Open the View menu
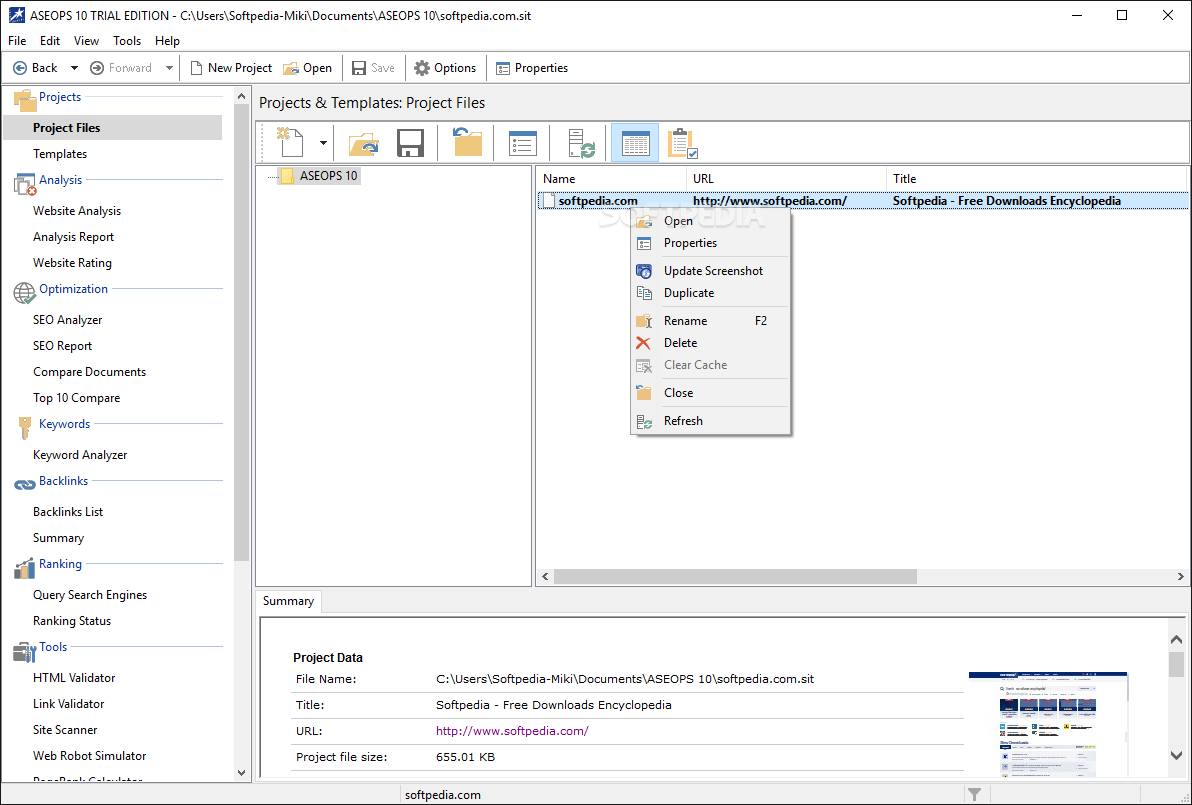The width and height of the screenshot is (1192, 805). click(x=86, y=41)
